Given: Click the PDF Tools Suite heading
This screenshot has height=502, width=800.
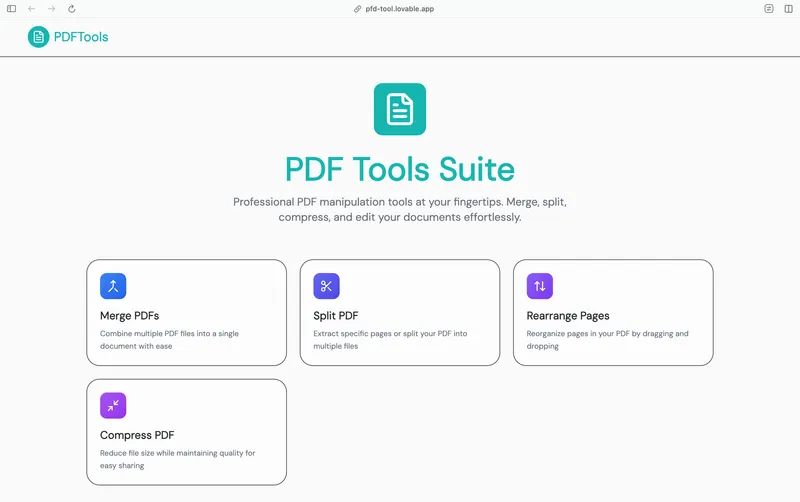Looking at the screenshot, I should coord(400,169).
